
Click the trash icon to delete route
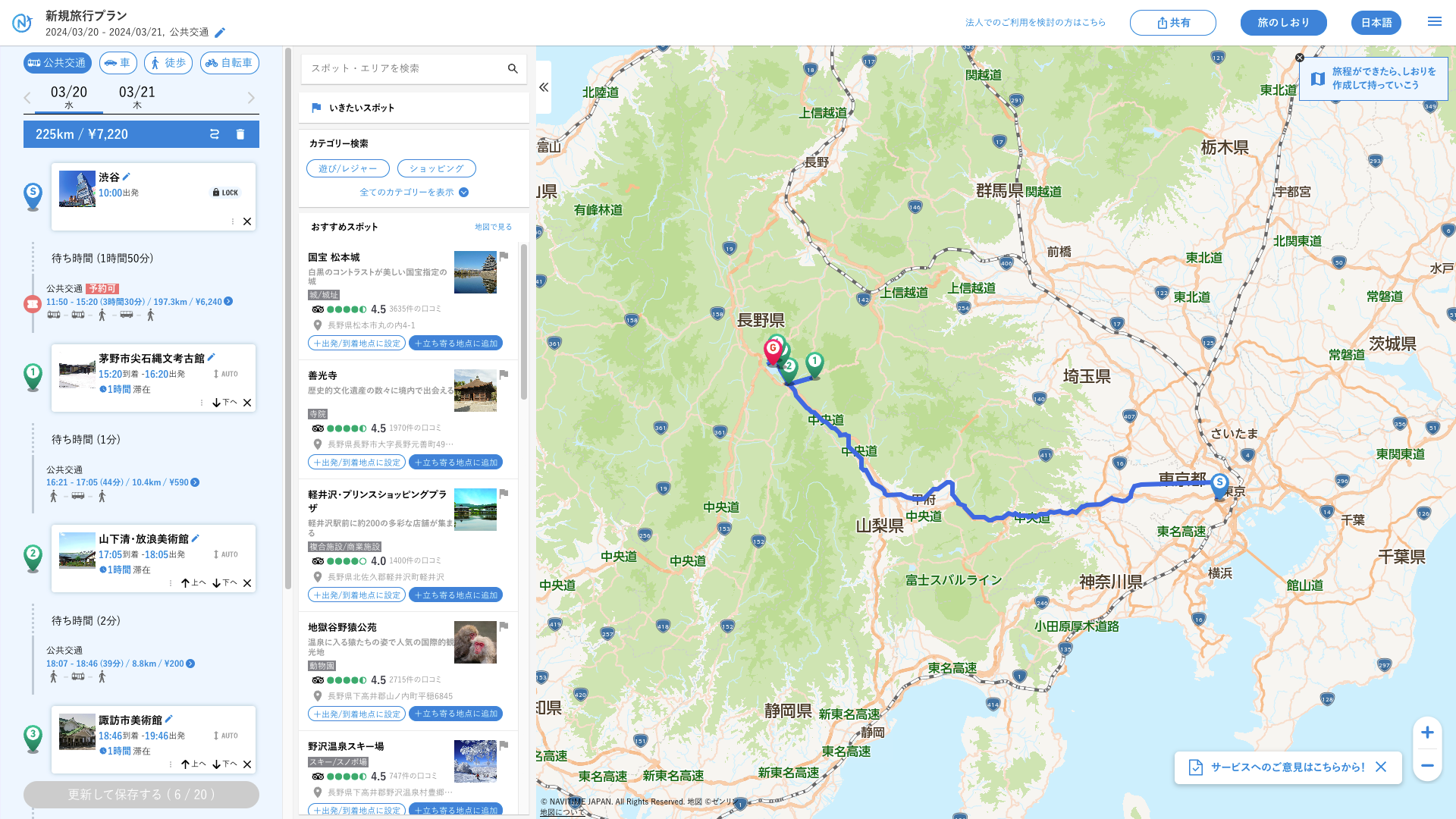click(240, 134)
